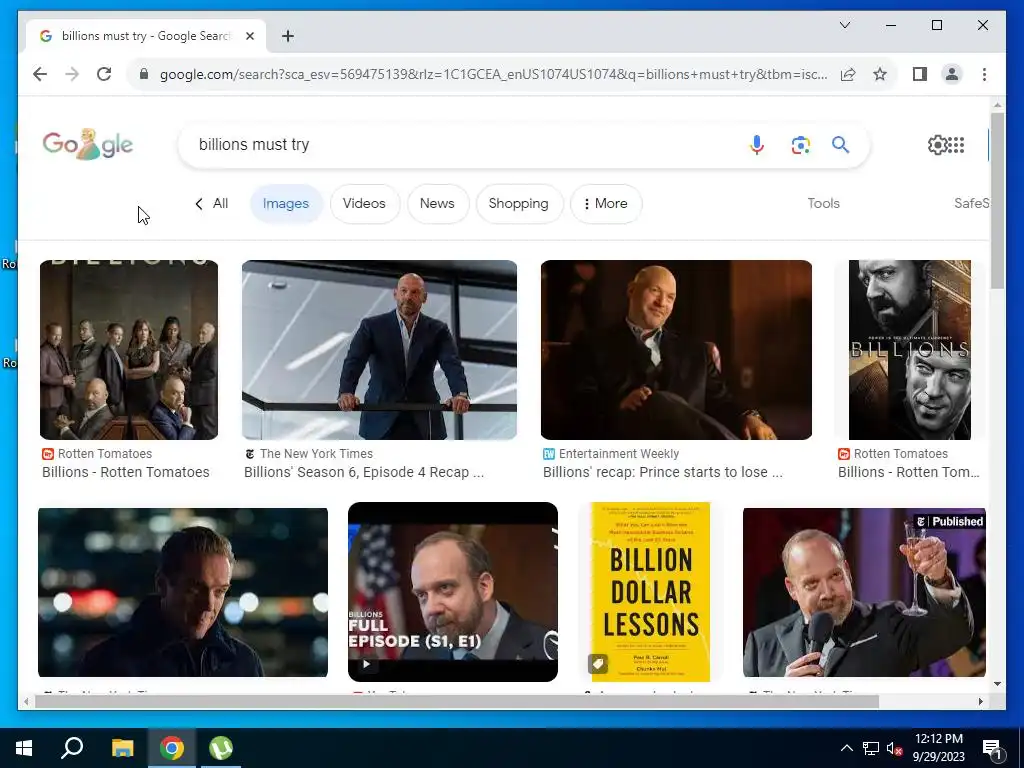Viewport: 1024px width, 768px height.
Task: Open File Explorer from the taskbar
Action: [x=122, y=748]
